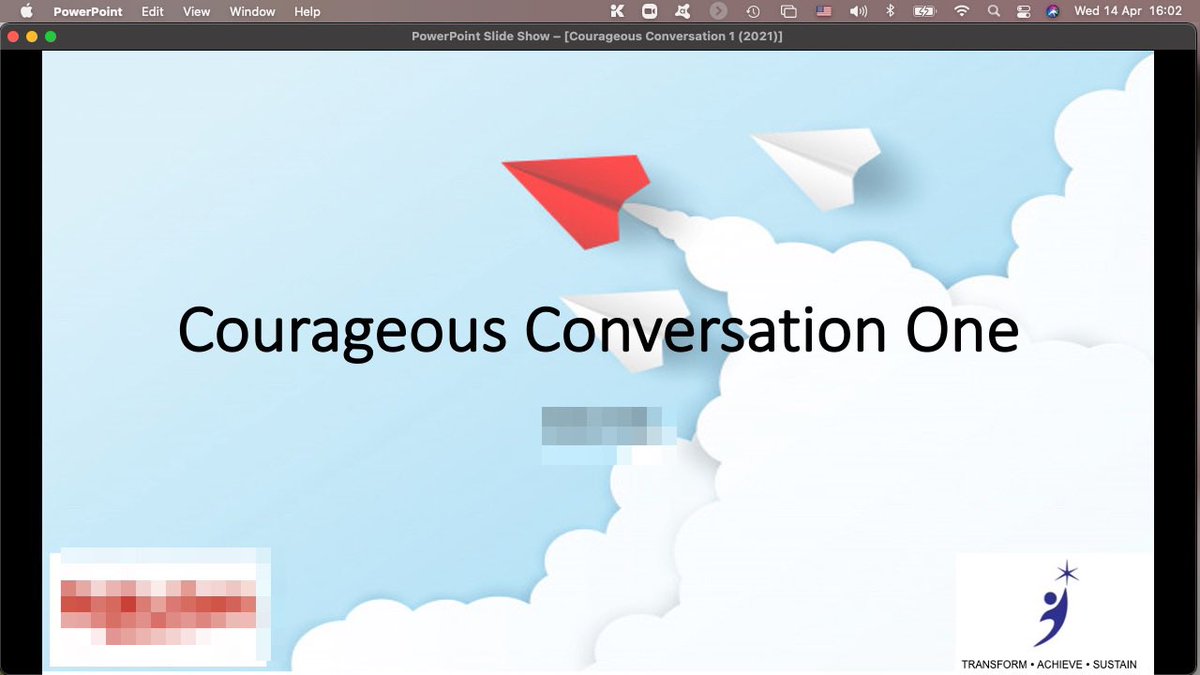Minimize the slide show window with yellow button
This screenshot has height=675, width=1200.
pos(32,36)
